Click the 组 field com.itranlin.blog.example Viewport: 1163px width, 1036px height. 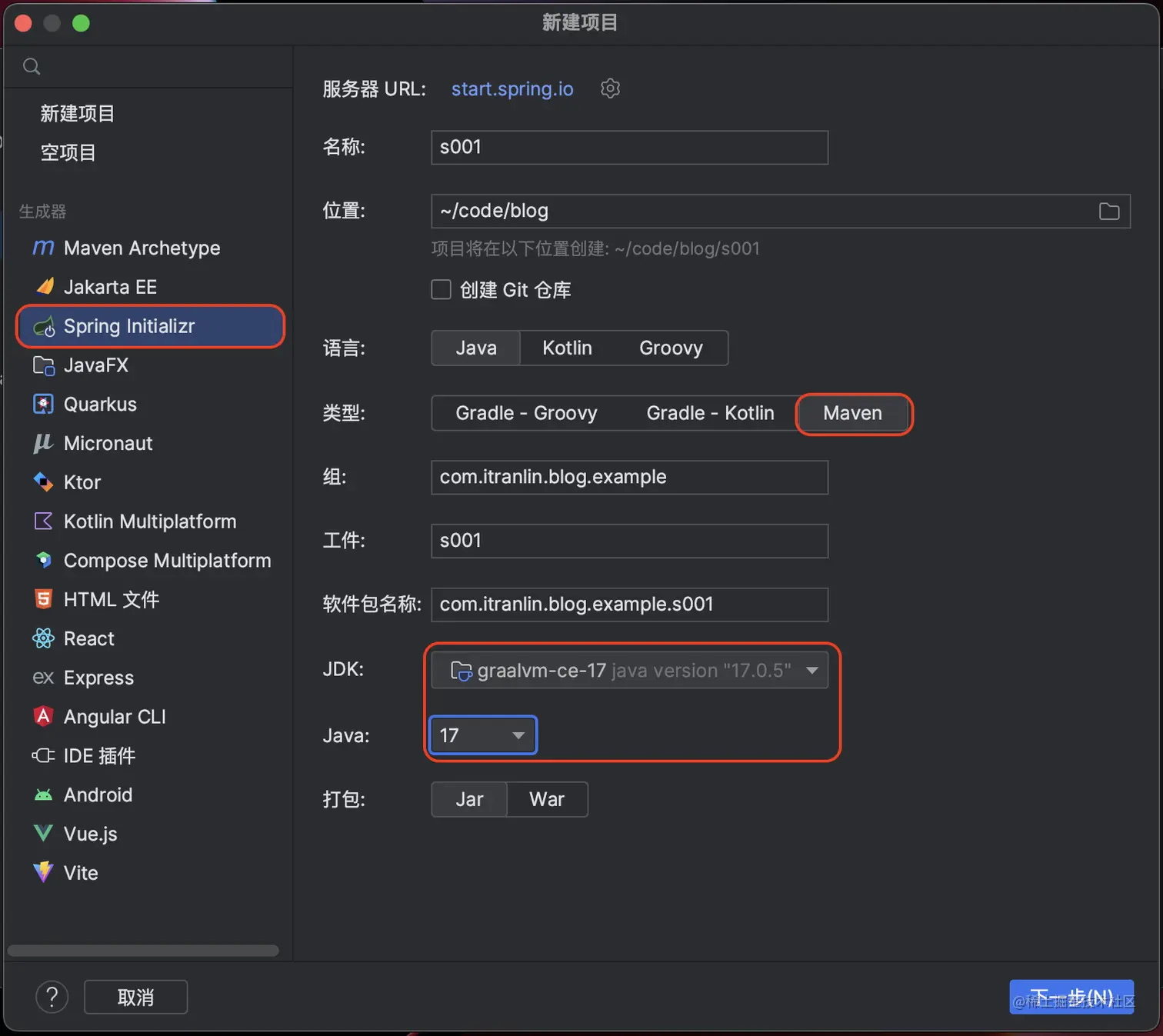coord(629,477)
